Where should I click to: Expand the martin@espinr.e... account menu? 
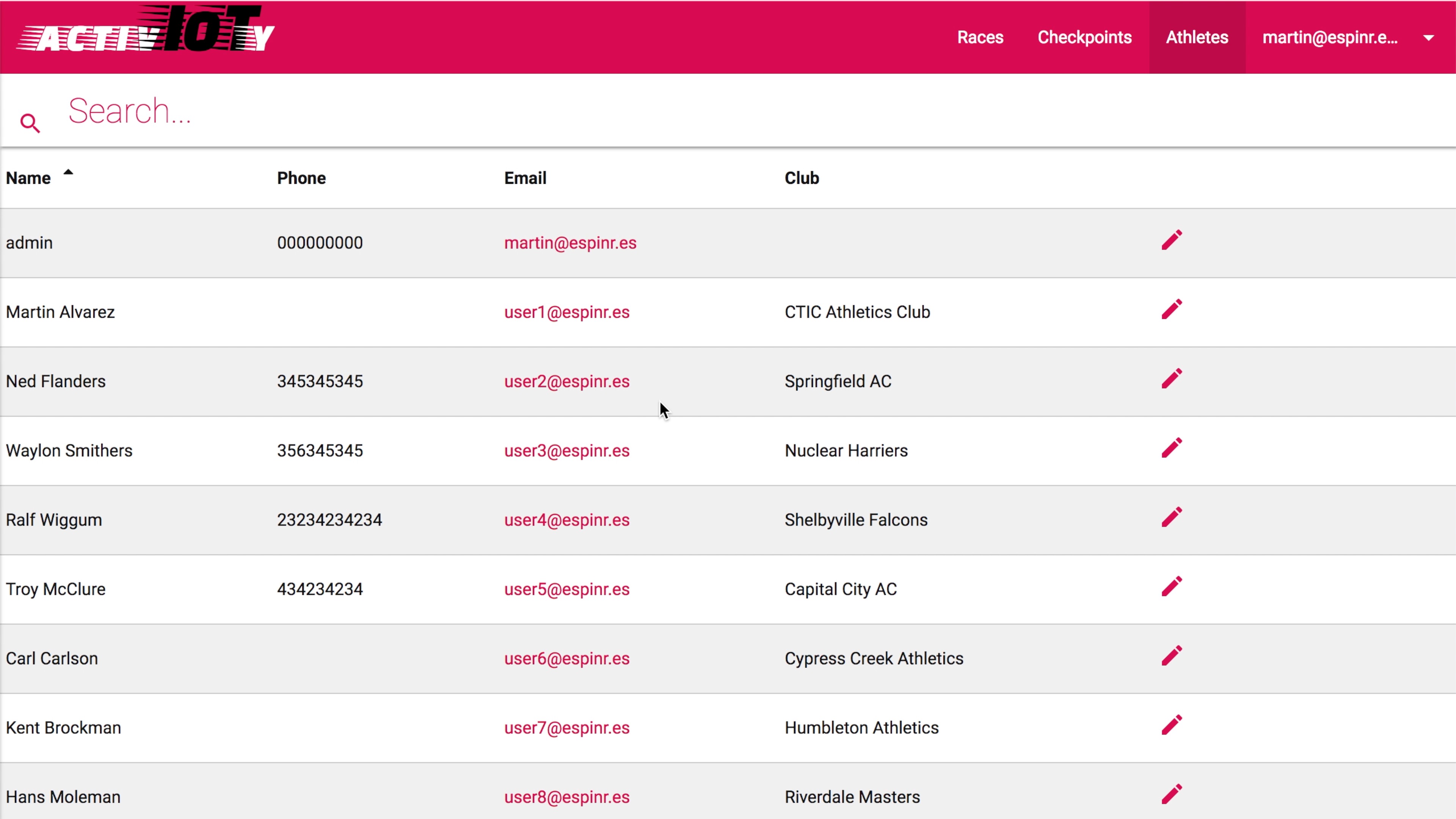pos(1329,37)
